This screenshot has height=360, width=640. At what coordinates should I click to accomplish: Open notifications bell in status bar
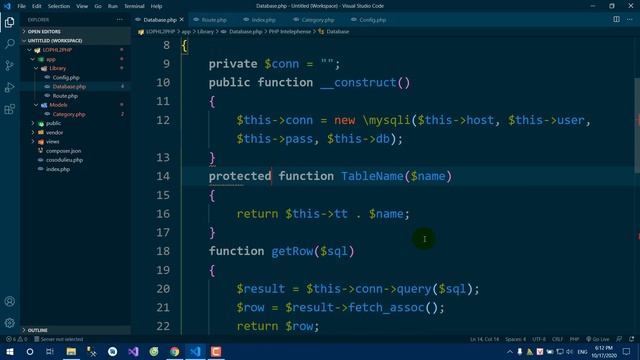(x=631, y=339)
